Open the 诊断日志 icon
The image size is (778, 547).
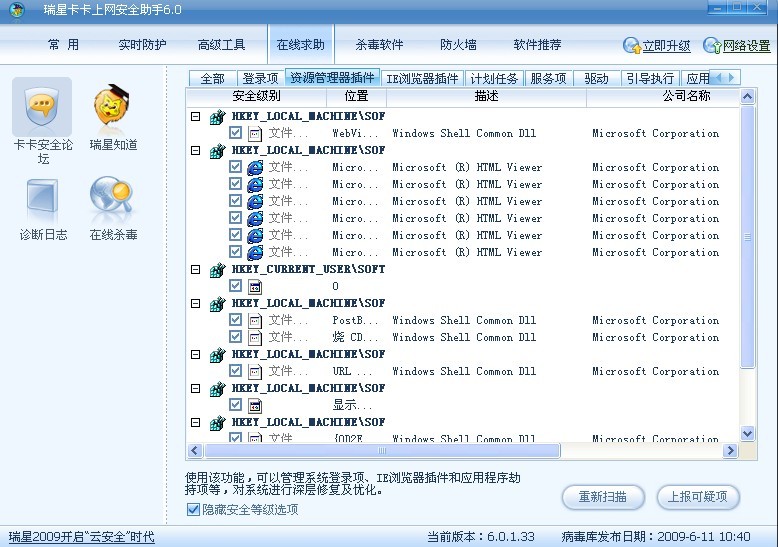[42, 199]
